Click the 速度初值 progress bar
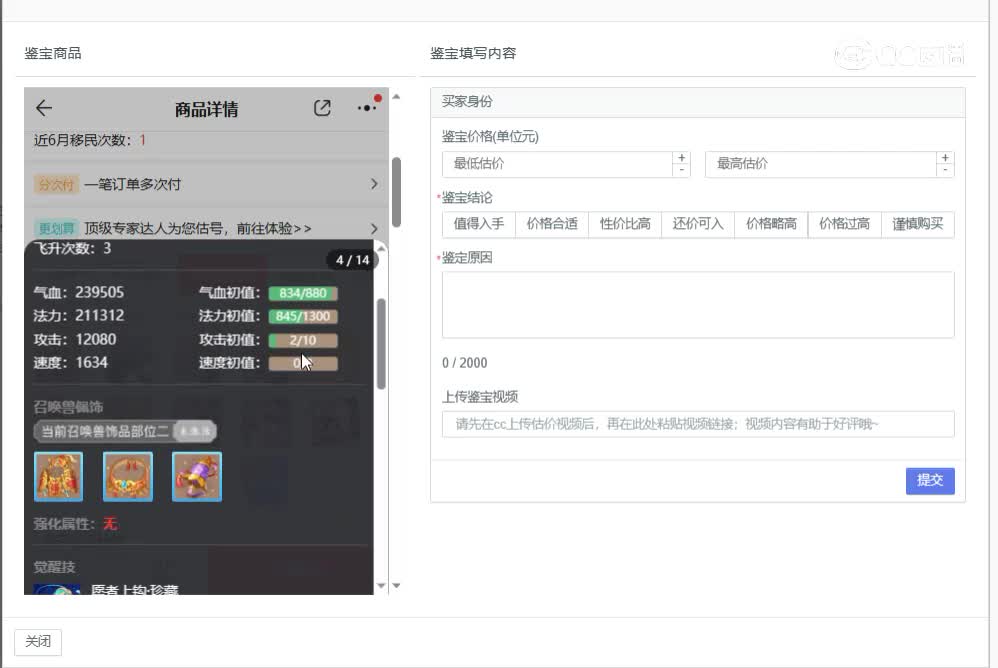This screenshot has width=998, height=668. tap(303, 363)
